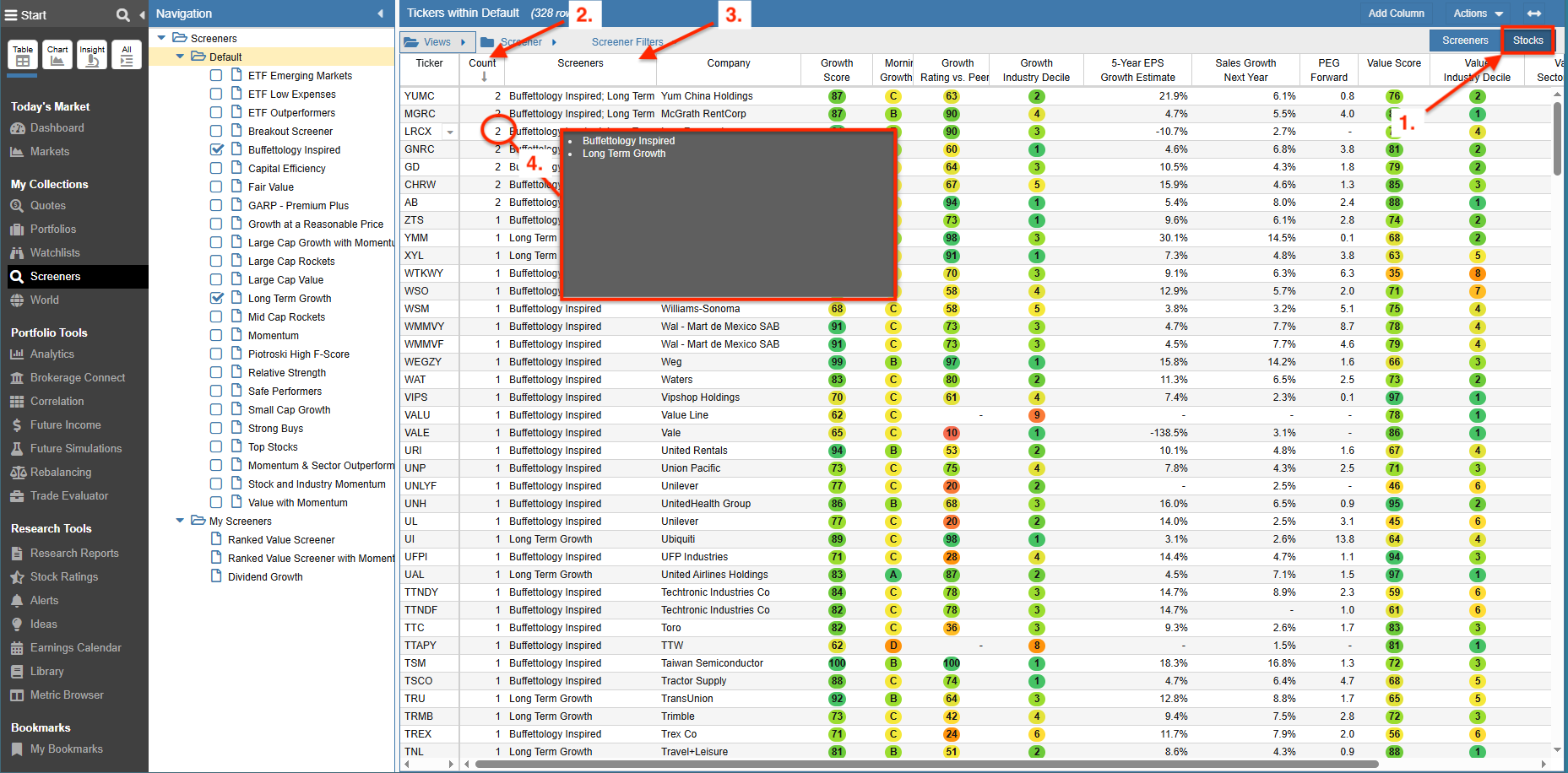Viewport: 1568px width, 773px height.
Task: Check the Large Cap Rockets screener
Action: [x=217, y=261]
